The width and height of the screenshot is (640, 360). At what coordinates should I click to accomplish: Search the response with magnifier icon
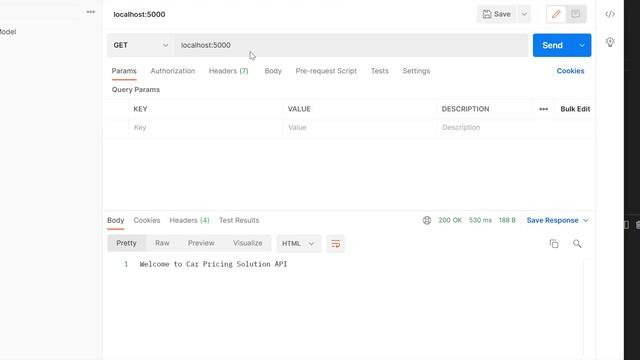pyautogui.click(x=577, y=244)
